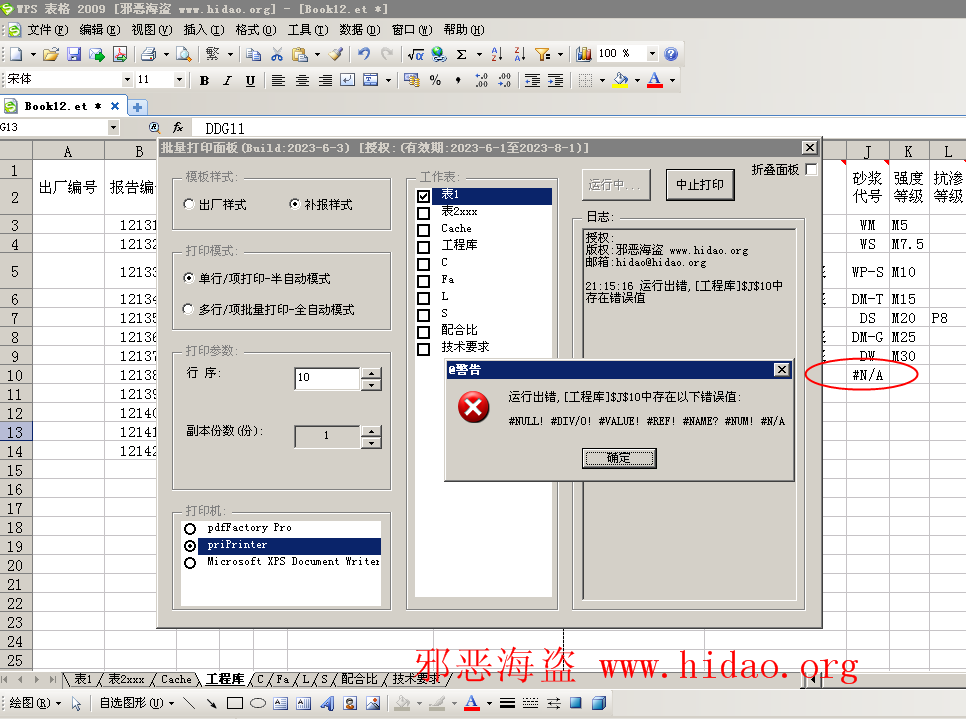This screenshot has width=966, height=719.
Task: Open the 文件 menu
Action: coord(47,30)
